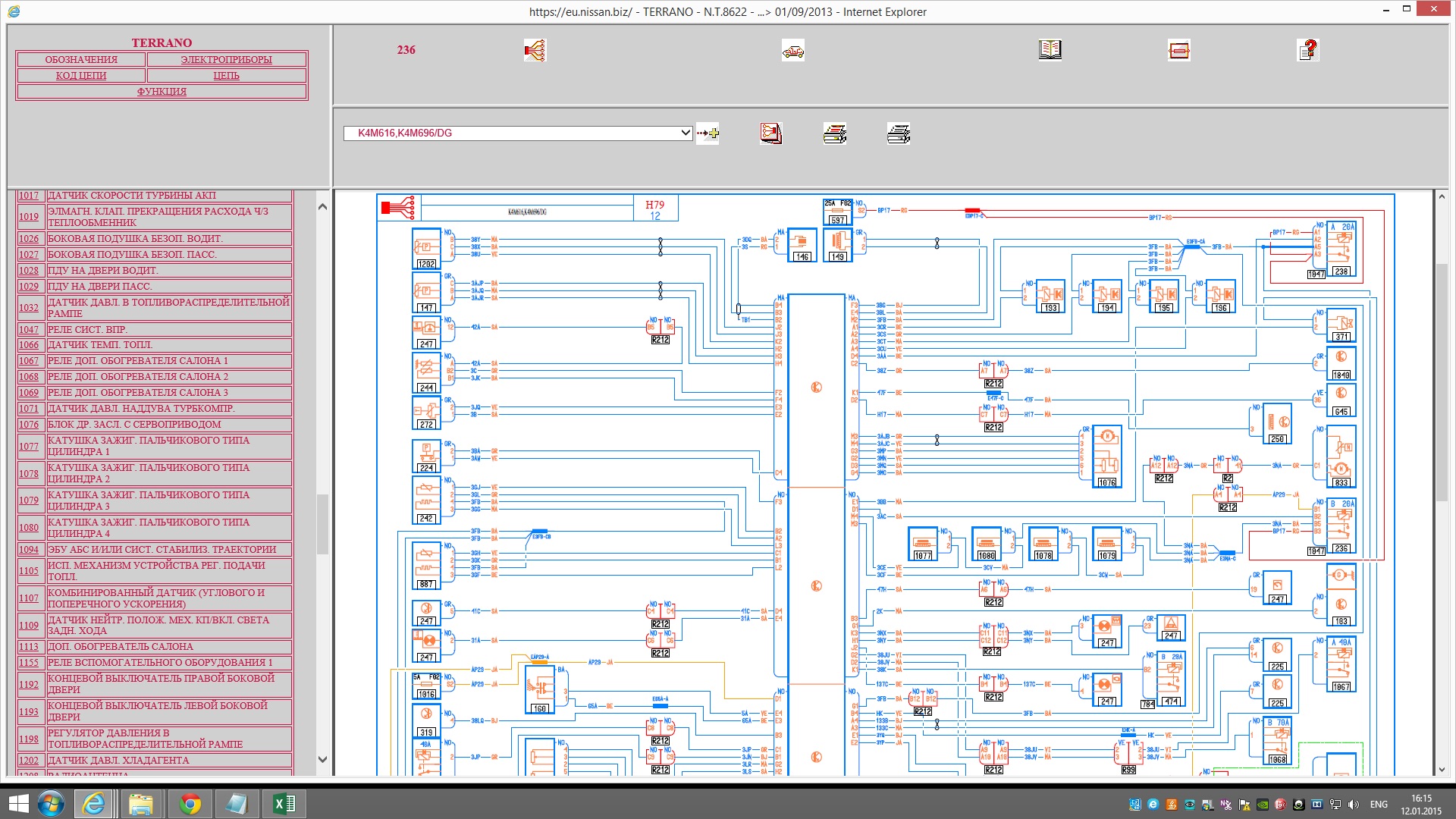Click the red diagram pages icon
The image size is (1456, 819).
click(x=771, y=133)
